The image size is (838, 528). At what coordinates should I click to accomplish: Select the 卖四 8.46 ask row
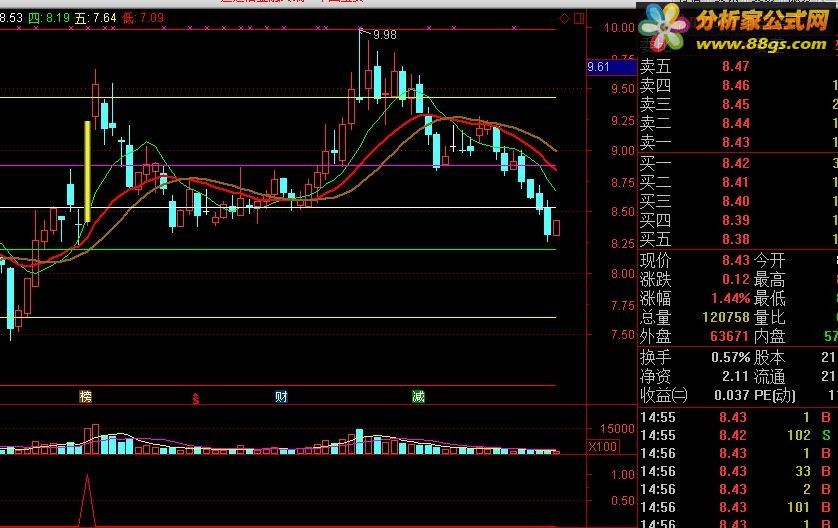click(x=738, y=86)
